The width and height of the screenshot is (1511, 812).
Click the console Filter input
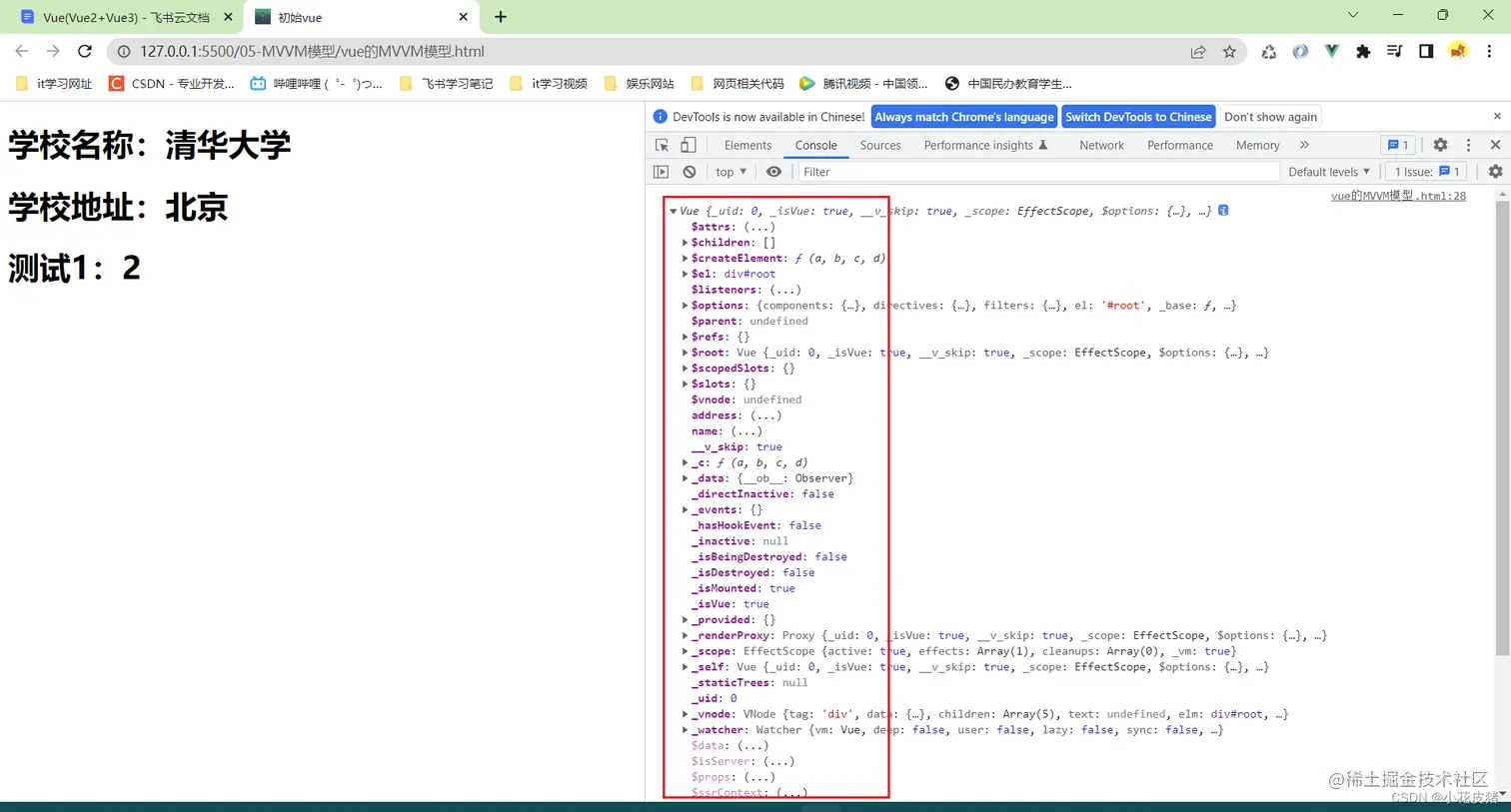[1037, 172]
